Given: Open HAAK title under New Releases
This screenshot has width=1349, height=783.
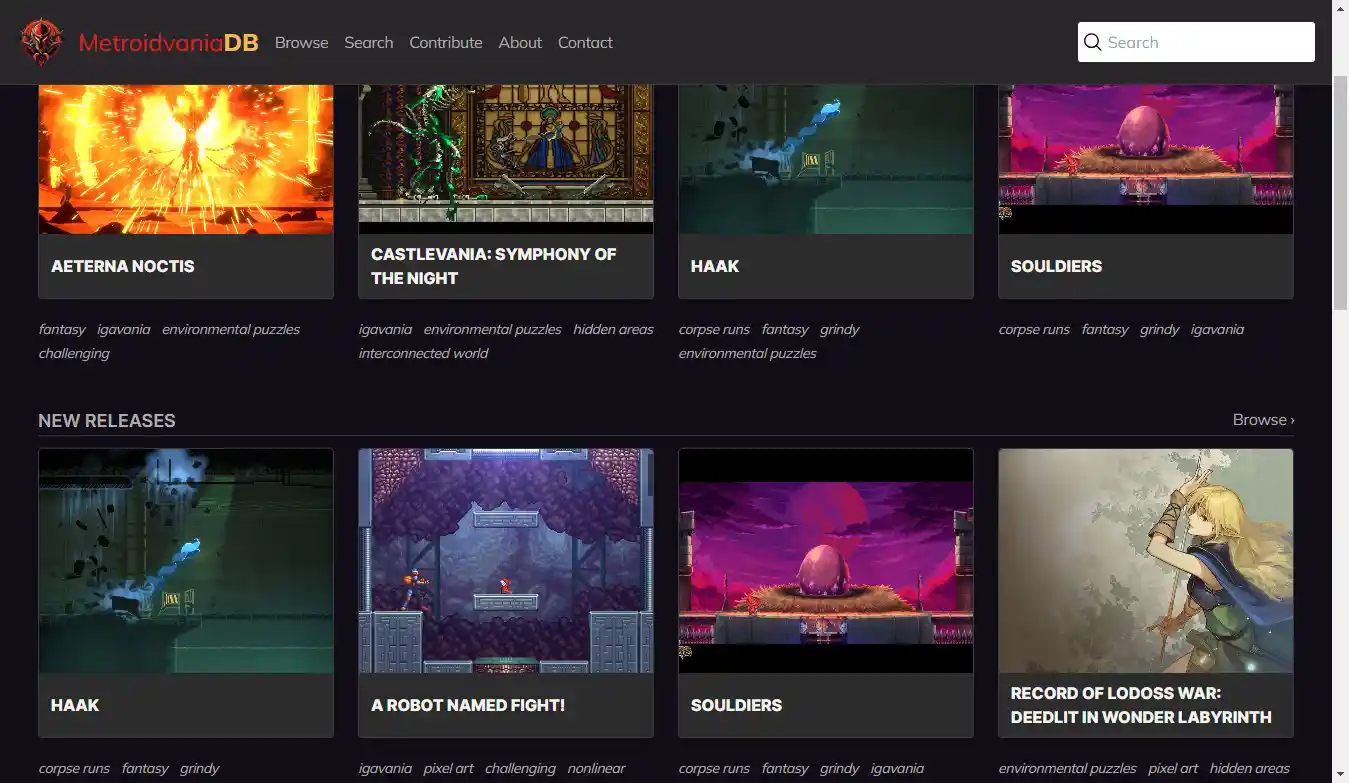Looking at the screenshot, I should click(75, 705).
